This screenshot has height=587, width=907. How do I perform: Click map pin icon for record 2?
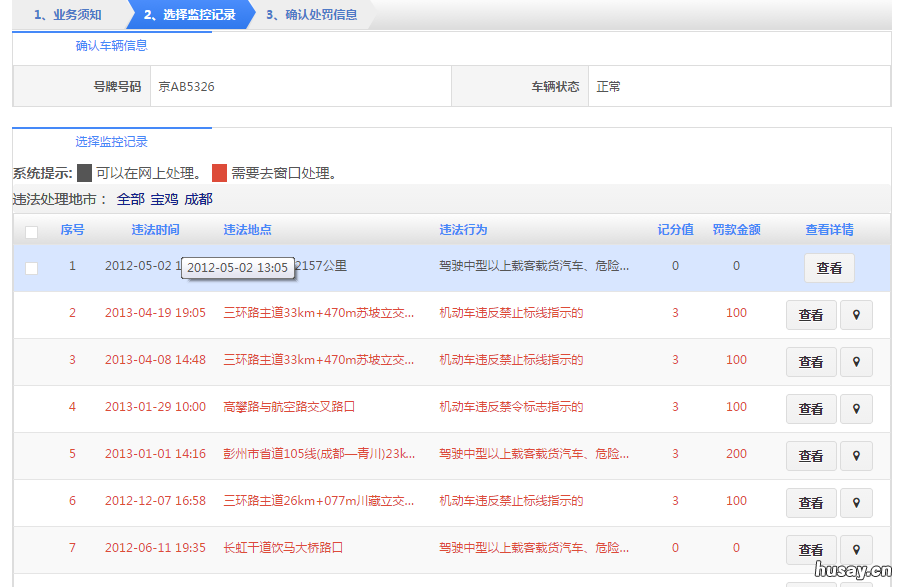pyautogui.click(x=856, y=315)
